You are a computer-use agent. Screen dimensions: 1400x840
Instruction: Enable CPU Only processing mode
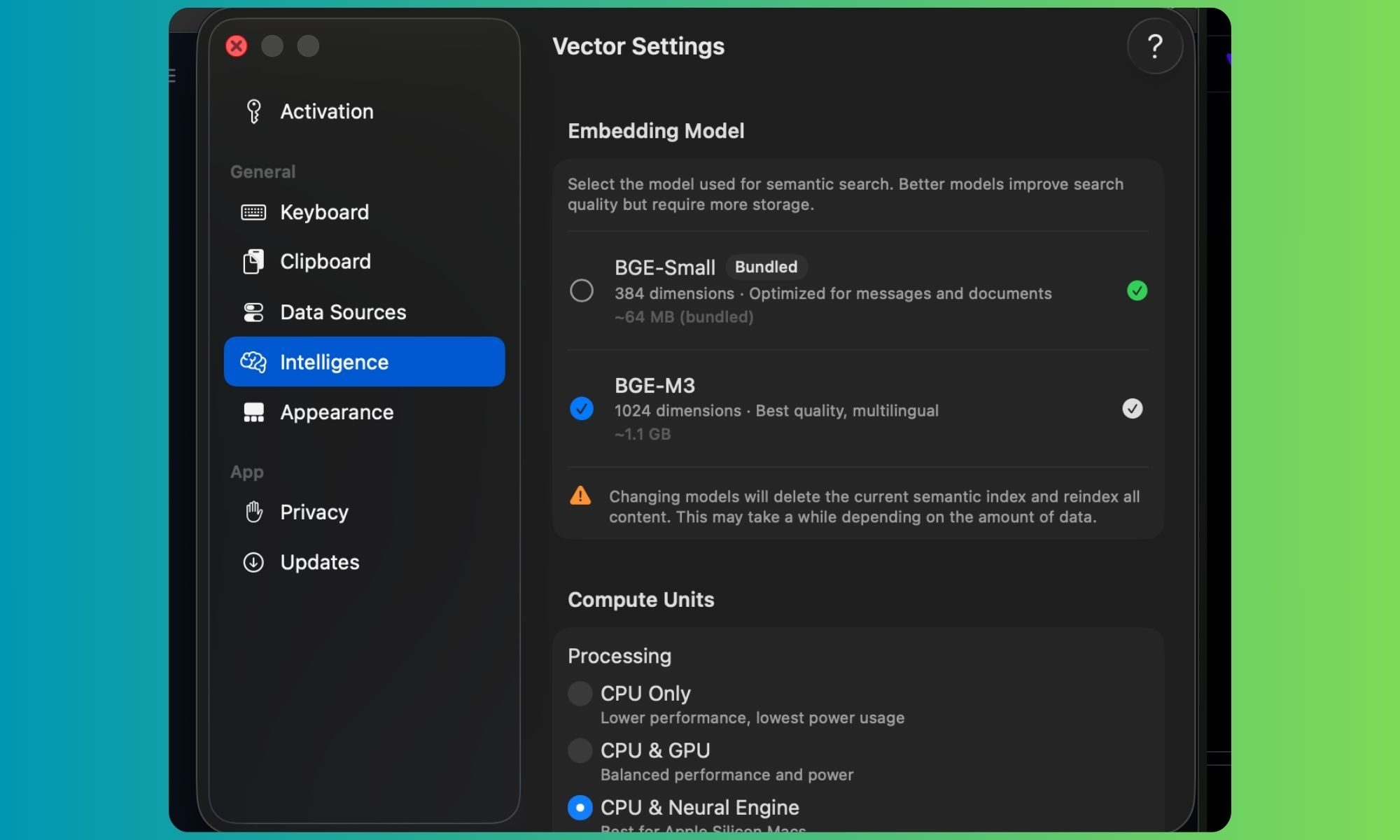[x=580, y=693]
